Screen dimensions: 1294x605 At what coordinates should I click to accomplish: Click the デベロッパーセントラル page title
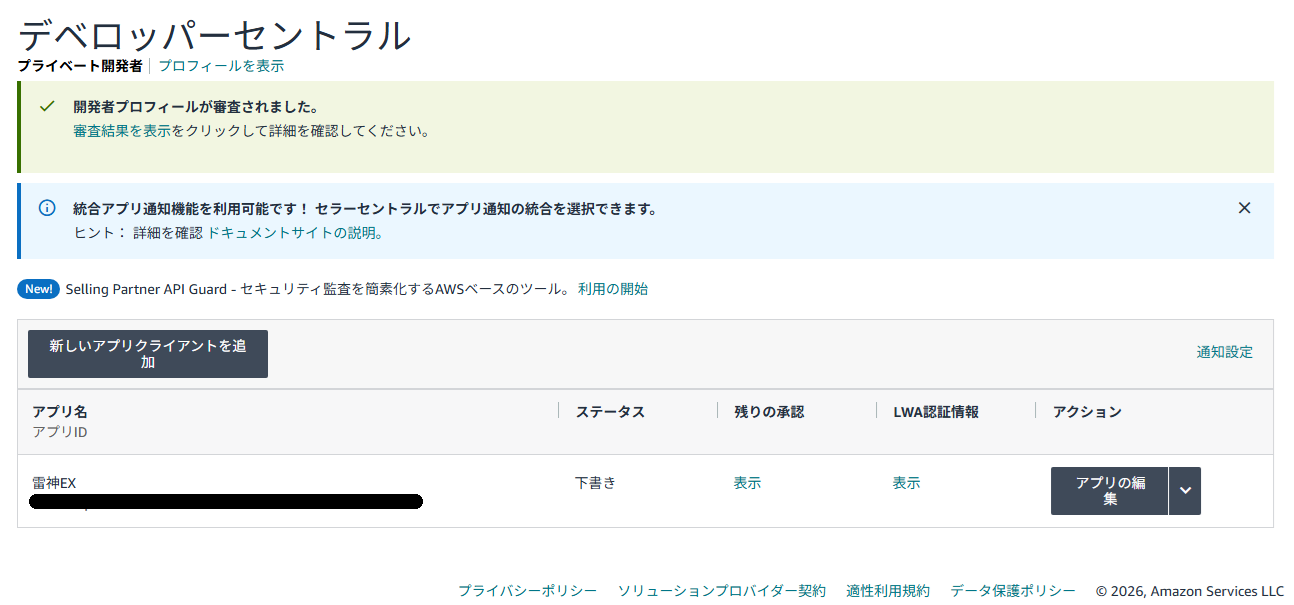(x=214, y=35)
